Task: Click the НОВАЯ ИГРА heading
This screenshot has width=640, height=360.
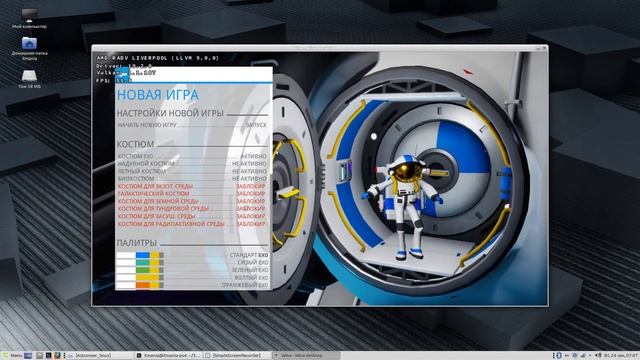Action: coord(158,95)
